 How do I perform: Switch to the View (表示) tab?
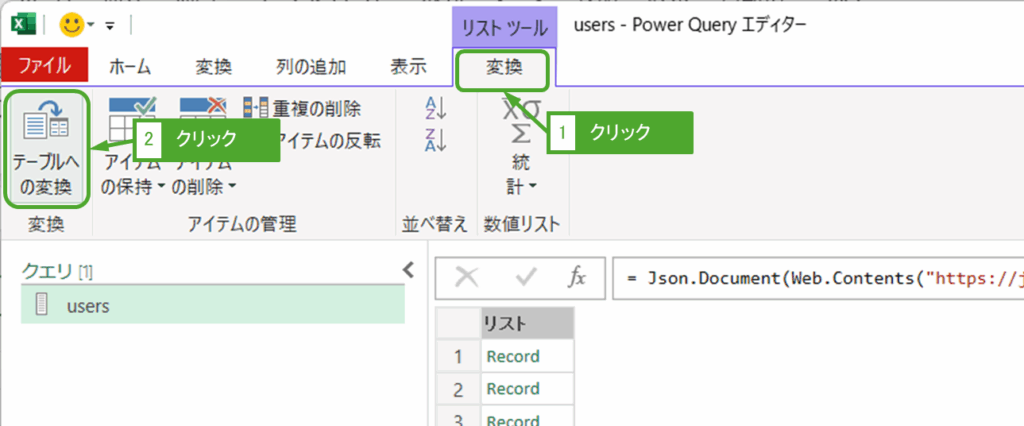tap(407, 67)
